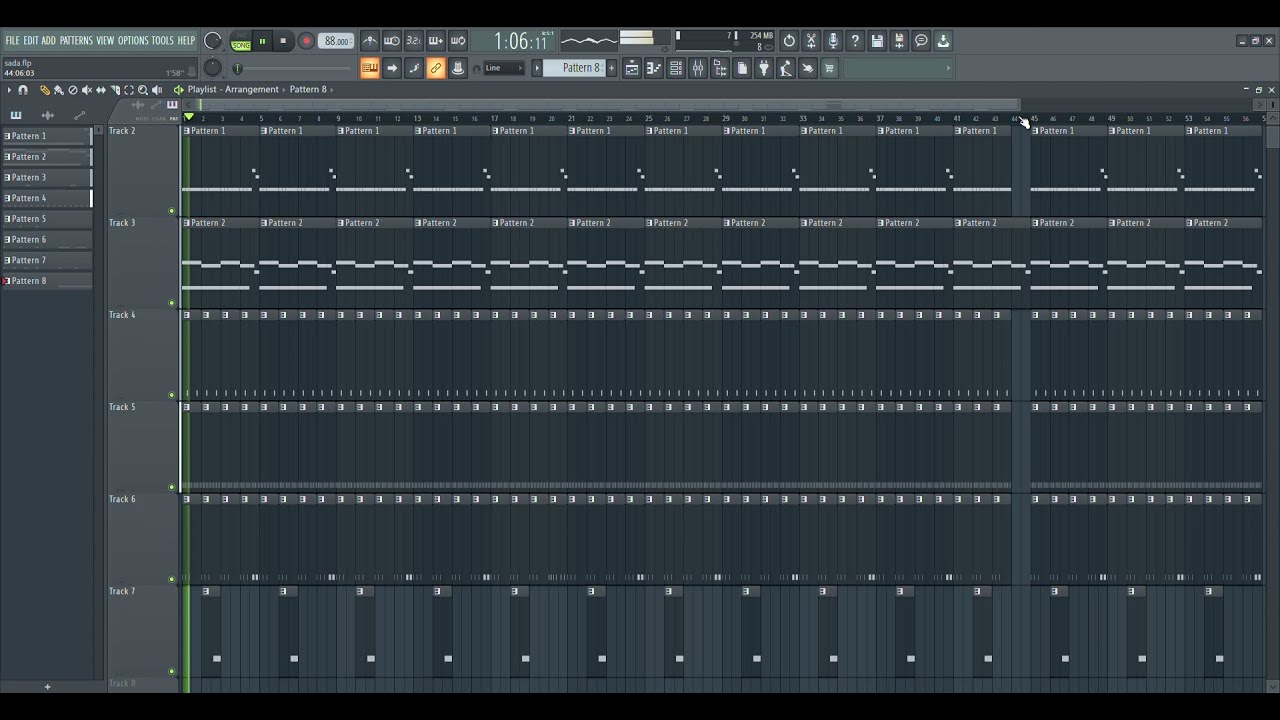Open the TOOLS menu
1280x720 pixels.
pyautogui.click(x=163, y=41)
